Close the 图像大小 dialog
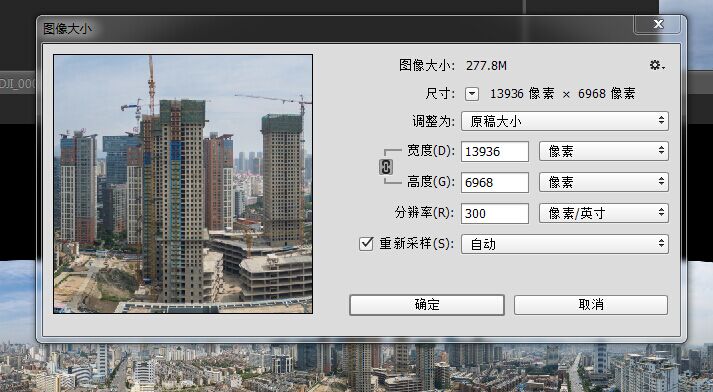 click(x=658, y=24)
